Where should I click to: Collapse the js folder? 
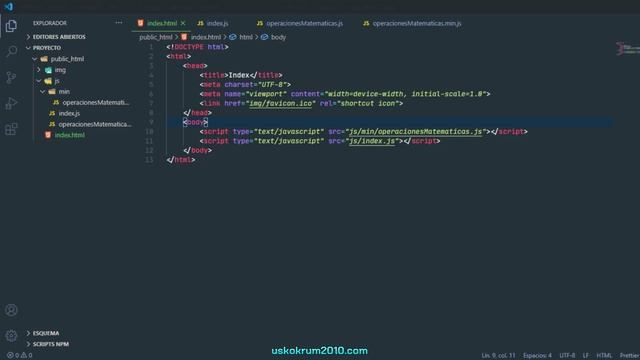pos(57,81)
